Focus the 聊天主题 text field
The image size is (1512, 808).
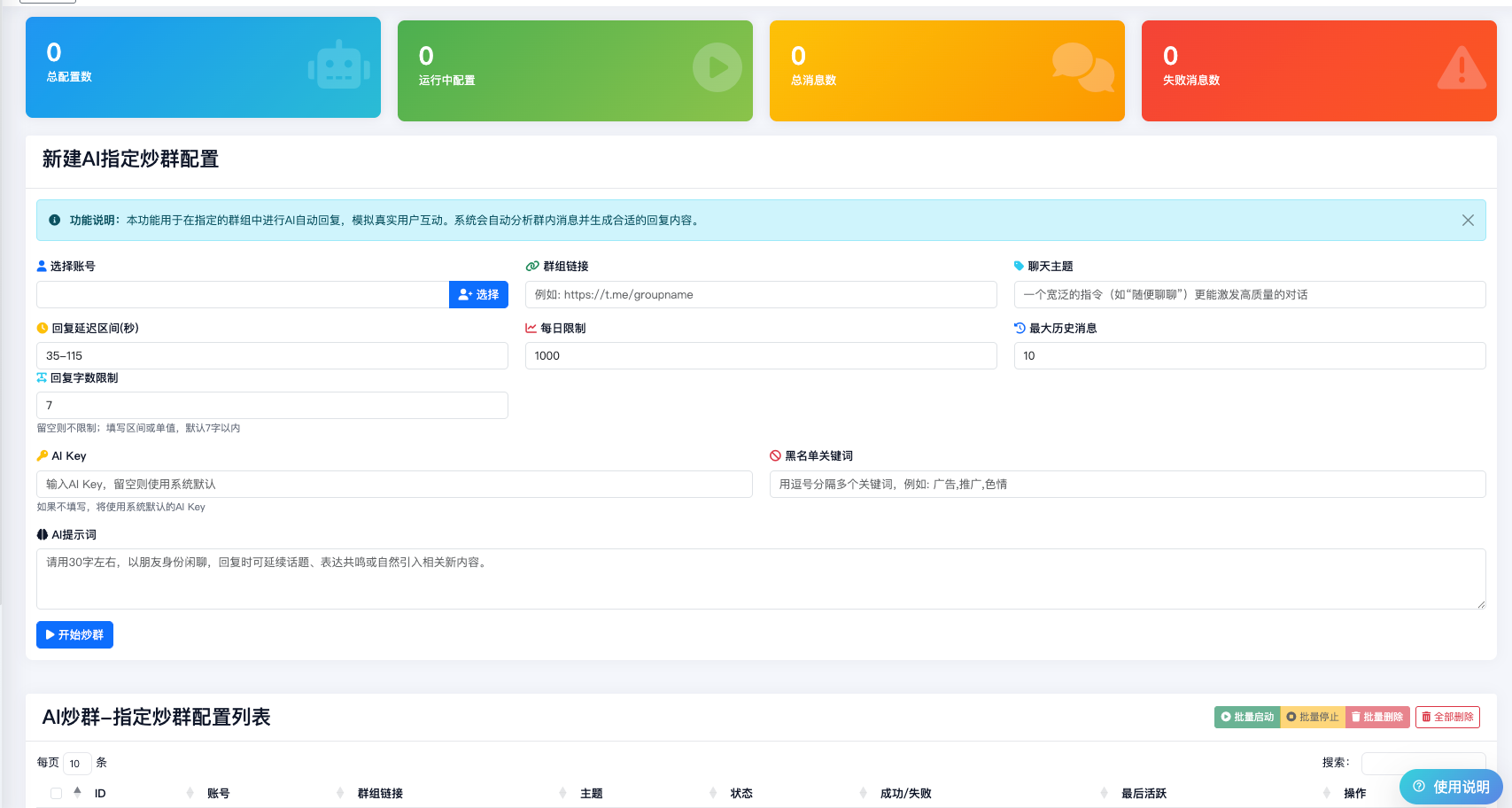tap(1249, 295)
